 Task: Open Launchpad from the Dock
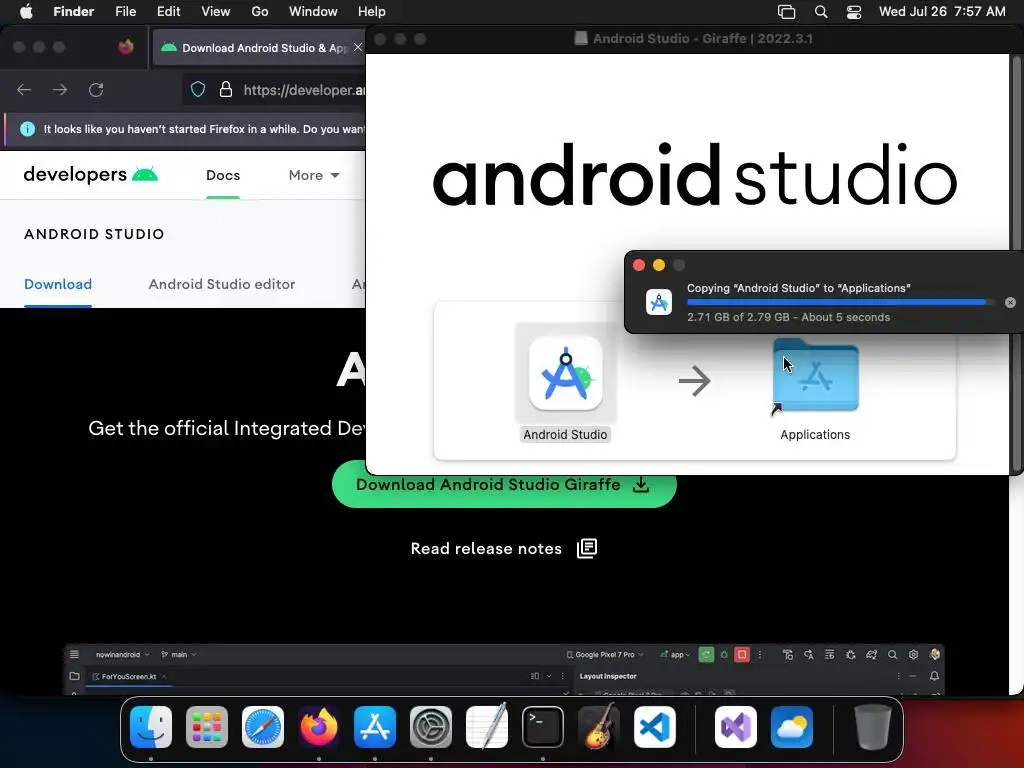(x=207, y=727)
